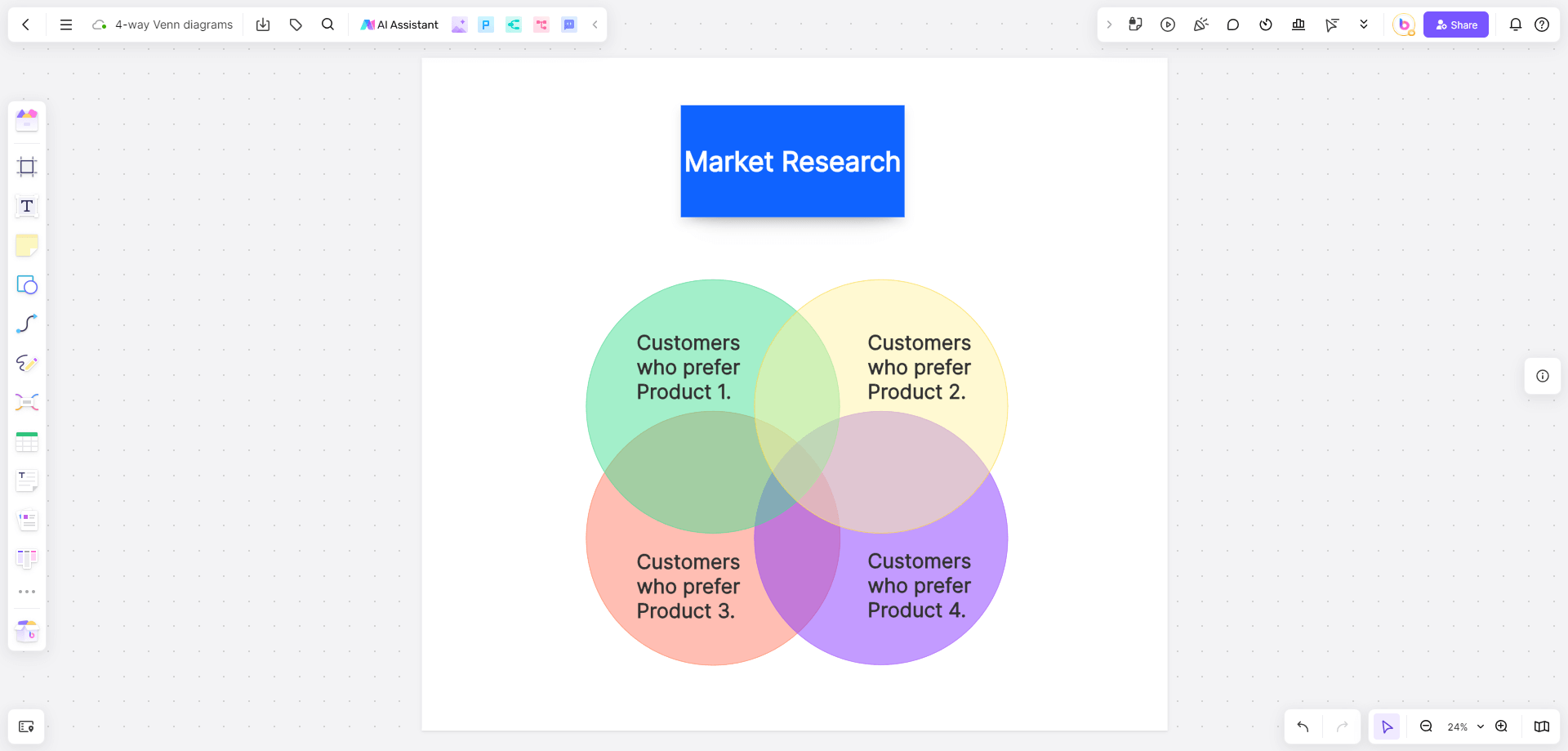
Task: Click the purple chat AI icon
Action: 569,25
